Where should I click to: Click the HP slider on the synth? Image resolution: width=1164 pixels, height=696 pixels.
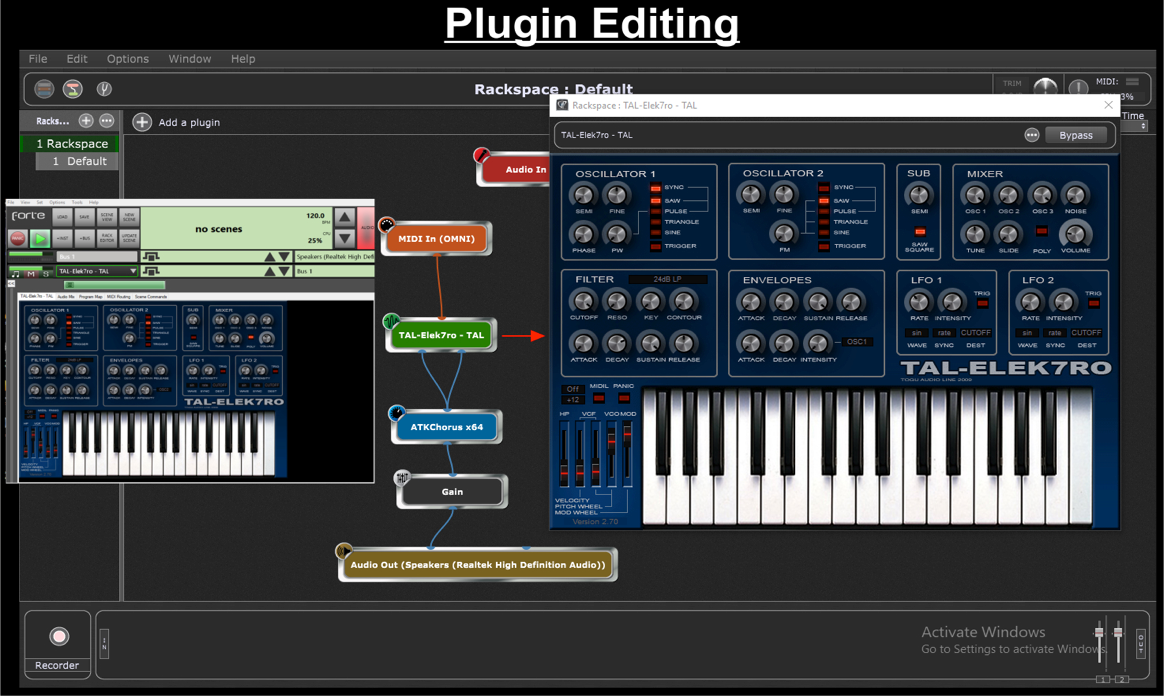(x=564, y=454)
